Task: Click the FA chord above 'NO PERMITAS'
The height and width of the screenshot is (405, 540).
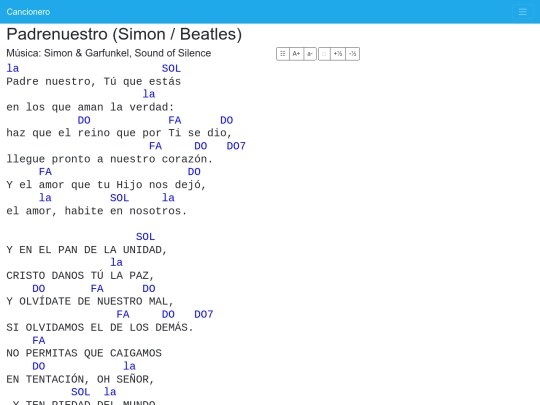Action: [x=39, y=341]
